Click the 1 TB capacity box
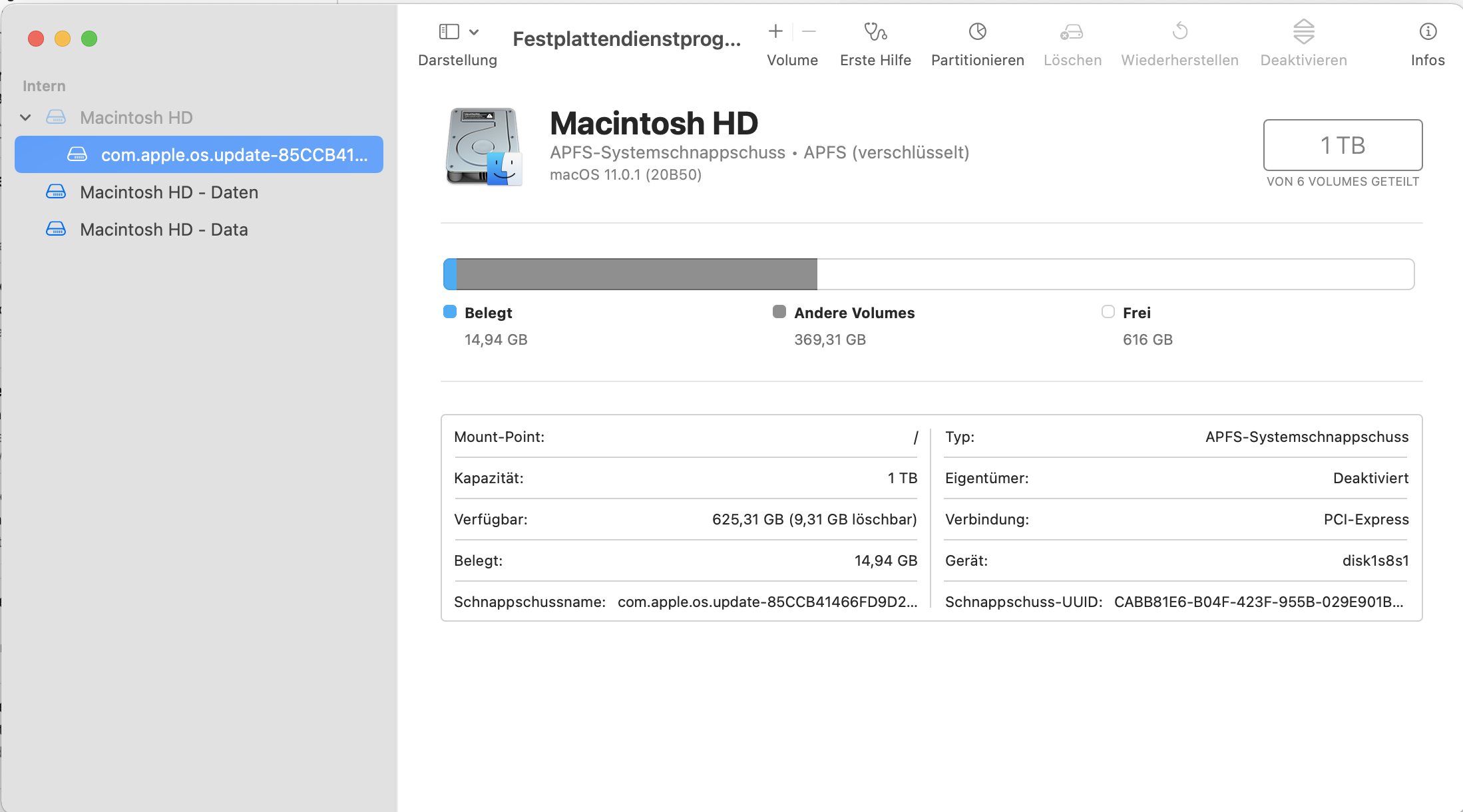This screenshot has height=812, width=1463. [x=1343, y=145]
